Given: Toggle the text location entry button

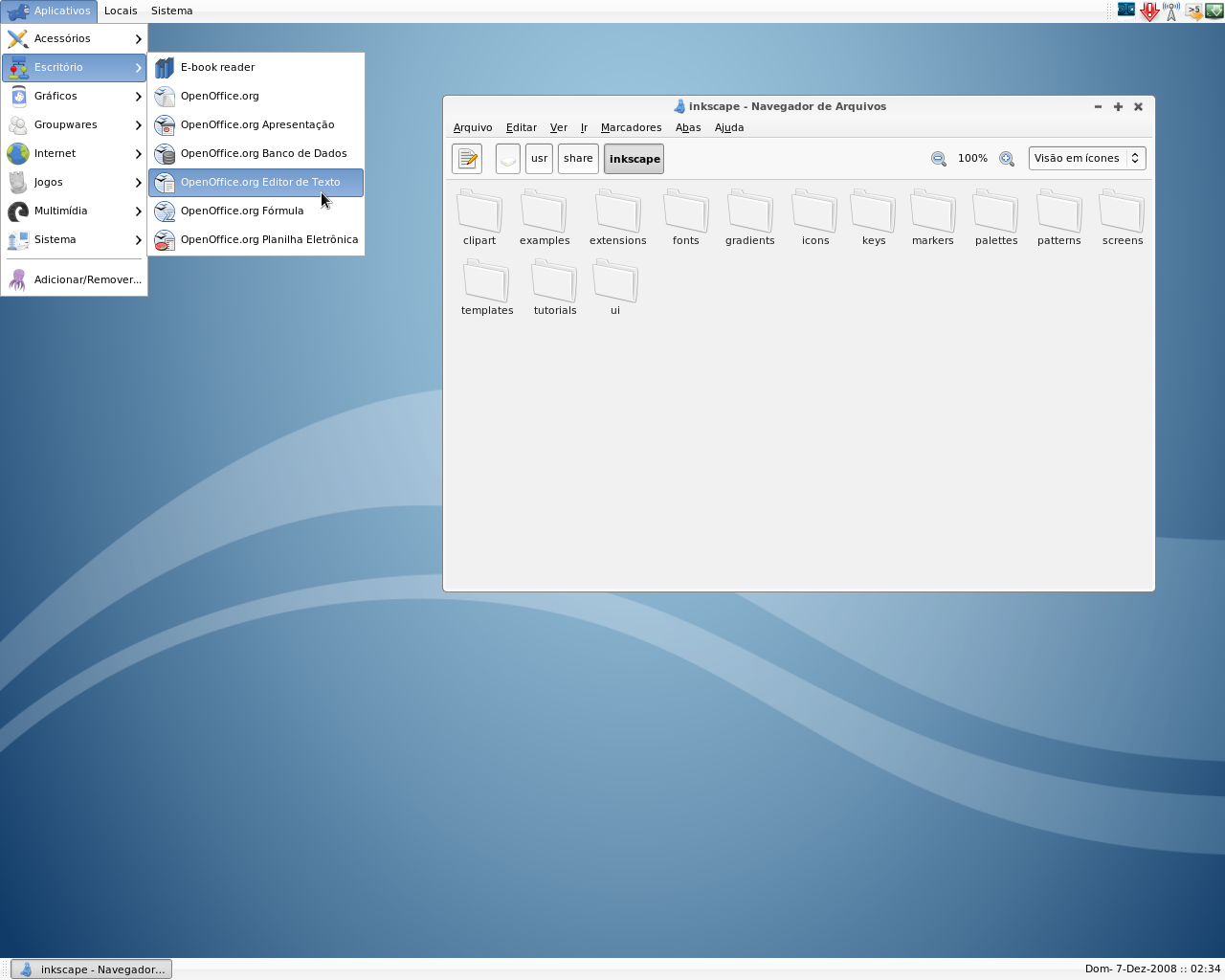Looking at the screenshot, I should coord(467,159).
